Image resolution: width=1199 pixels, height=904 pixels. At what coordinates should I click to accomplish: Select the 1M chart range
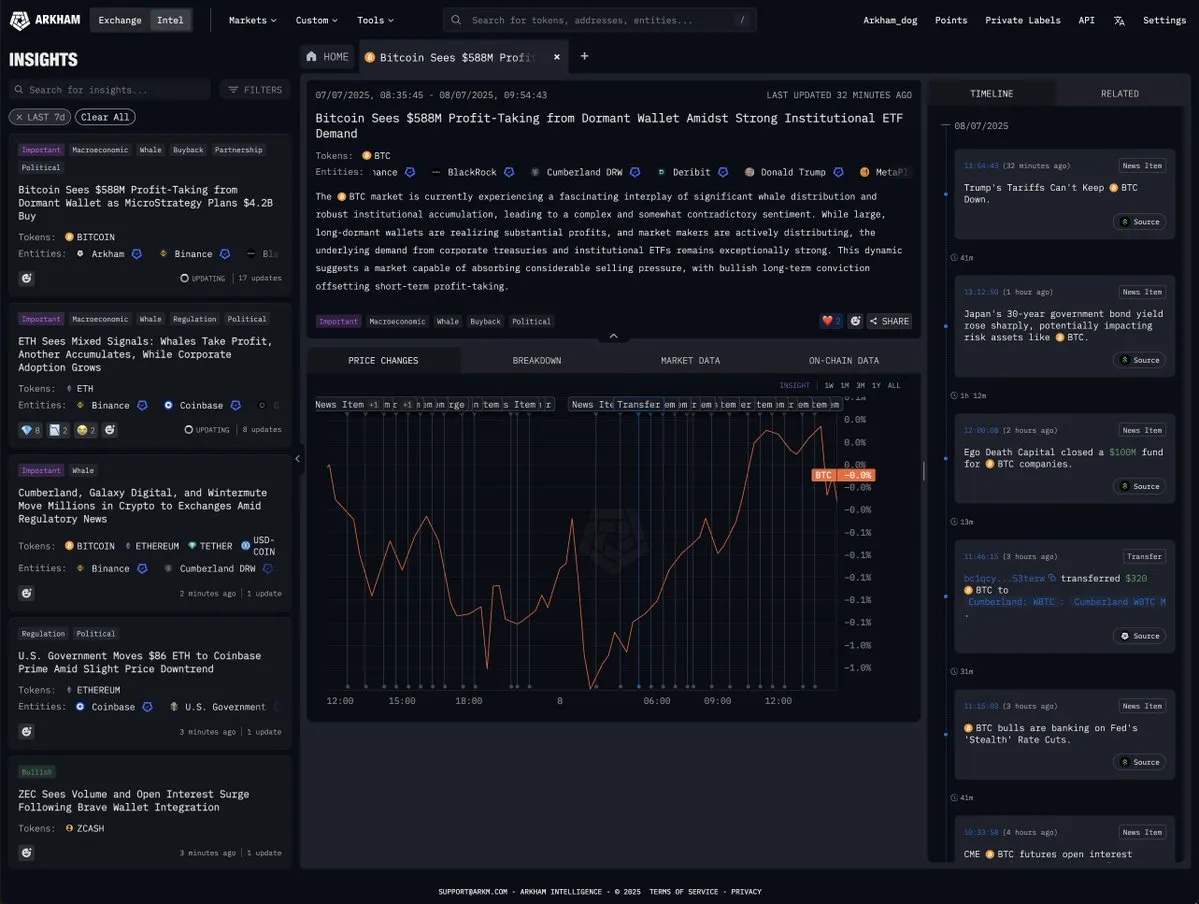point(845,385)
